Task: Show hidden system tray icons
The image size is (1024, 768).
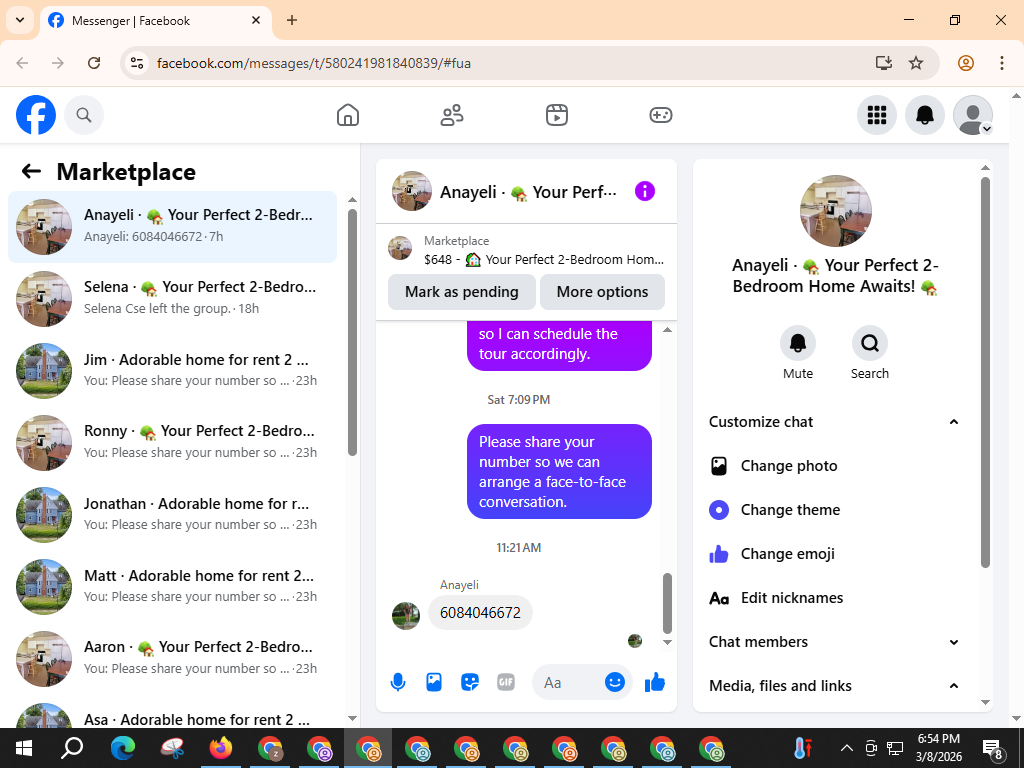Action: [846, 748]
